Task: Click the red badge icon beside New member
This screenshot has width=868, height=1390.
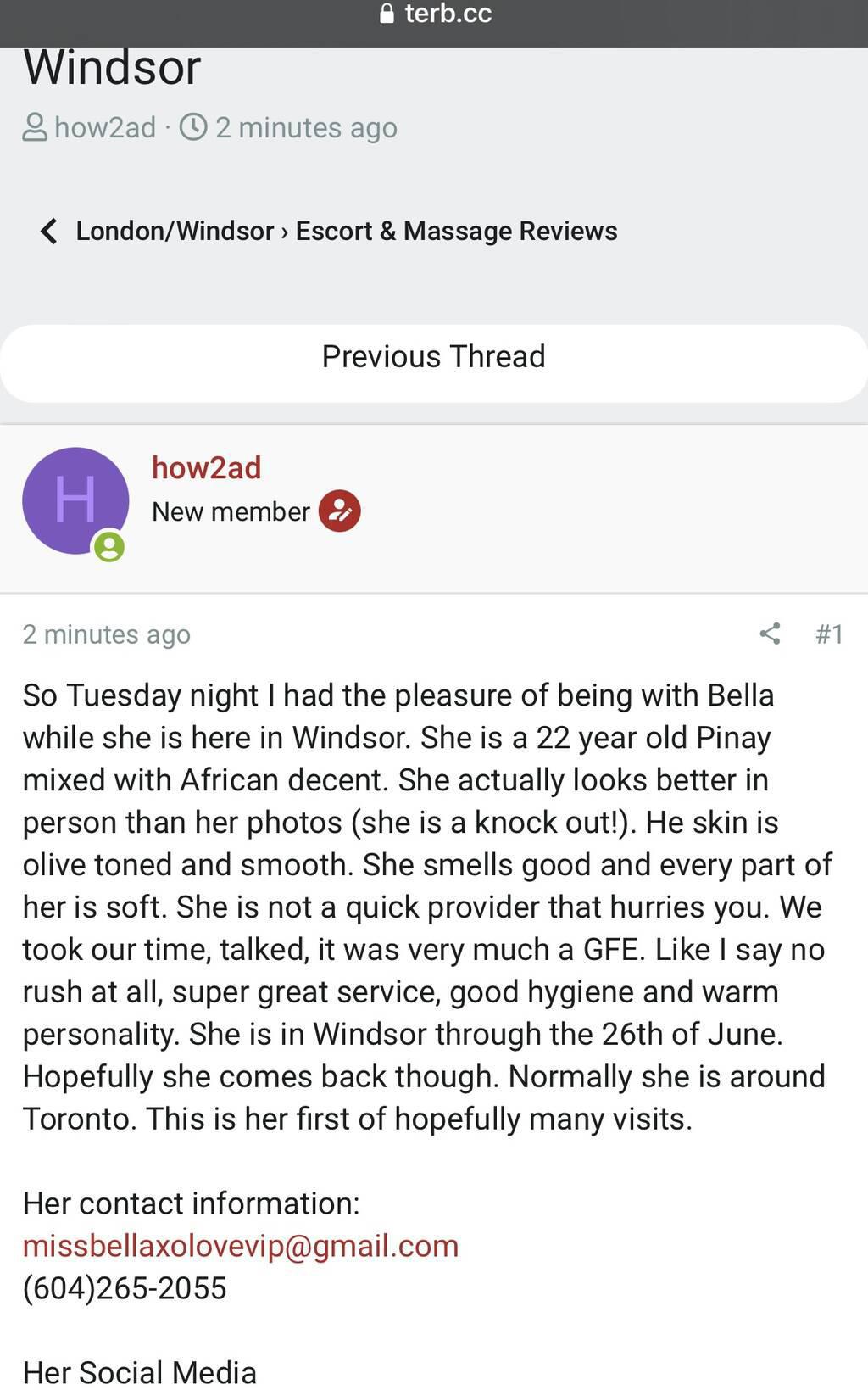Action: [x=340, y=511]
